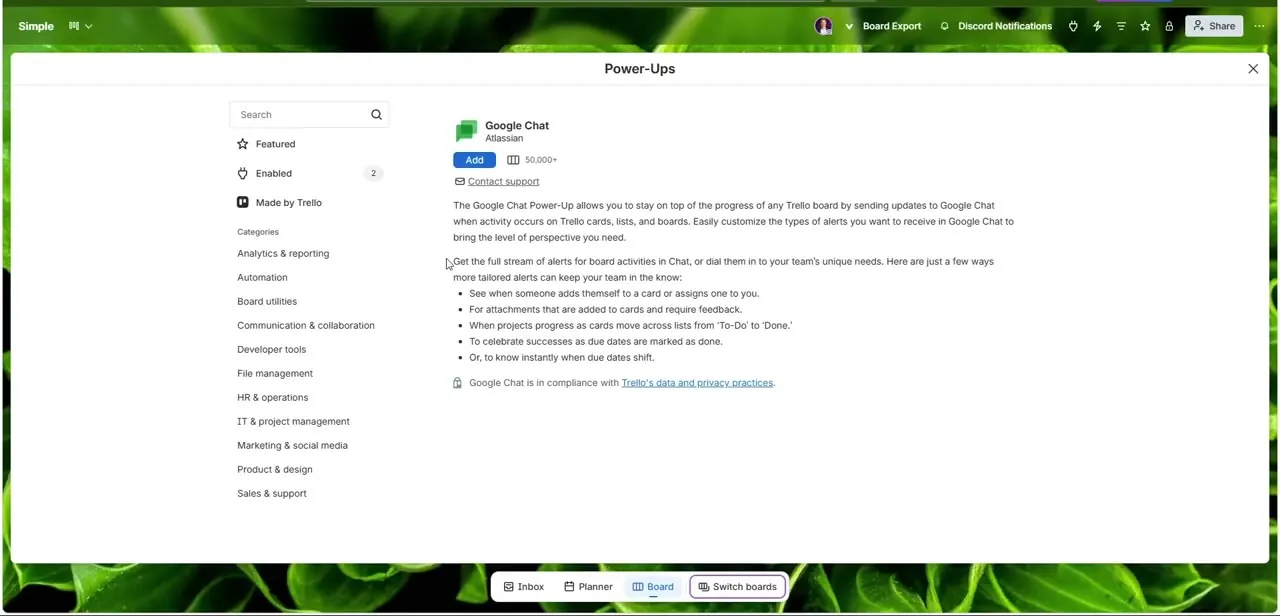Open Board utilities category
This screenshot has height=616, width=1280.
tap(267, 302)
